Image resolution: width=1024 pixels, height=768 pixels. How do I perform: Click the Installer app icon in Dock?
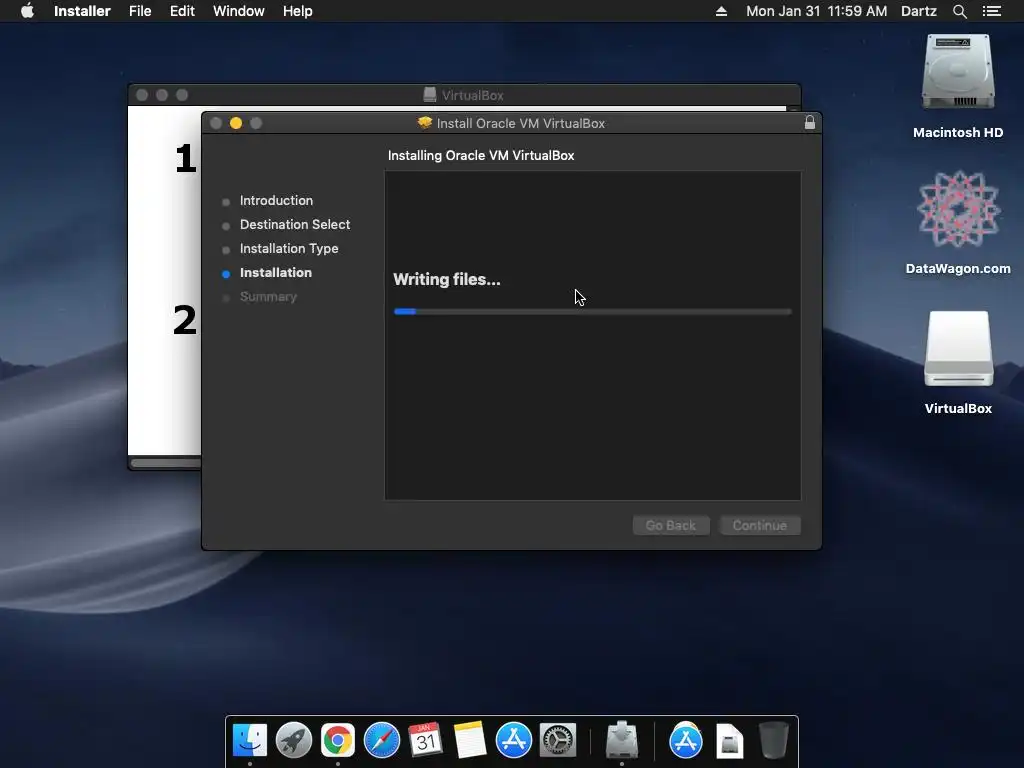coord(622,741)
